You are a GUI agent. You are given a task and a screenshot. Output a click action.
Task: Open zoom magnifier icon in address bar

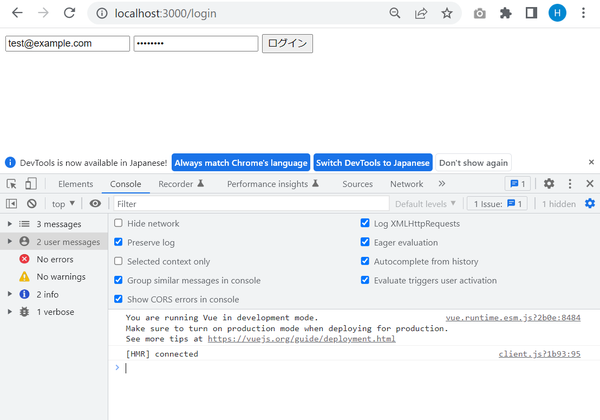pos(395,13)
